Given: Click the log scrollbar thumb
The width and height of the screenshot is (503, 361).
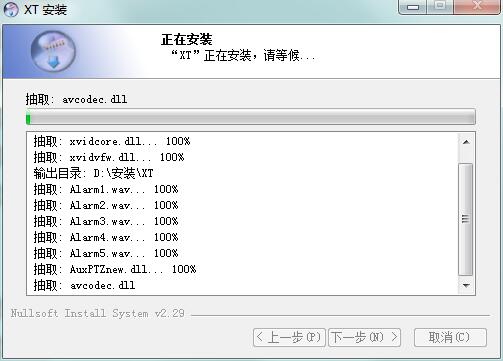Looking at the screenshot, I should [x=466, y=219].
